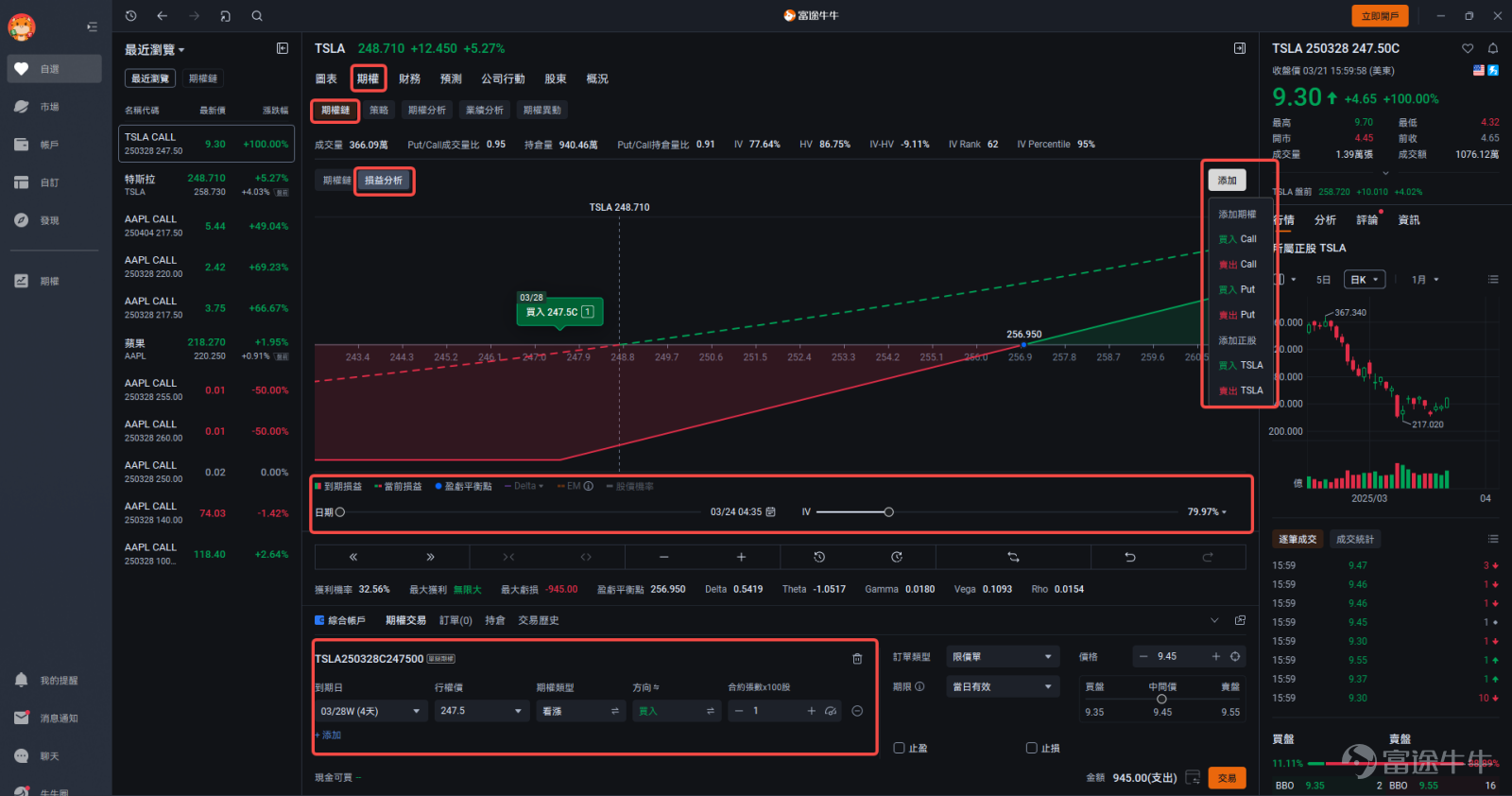Screen dimensions: 1512x796
Task: Click the orange 交易 submit button
Action: (1228, 778)
